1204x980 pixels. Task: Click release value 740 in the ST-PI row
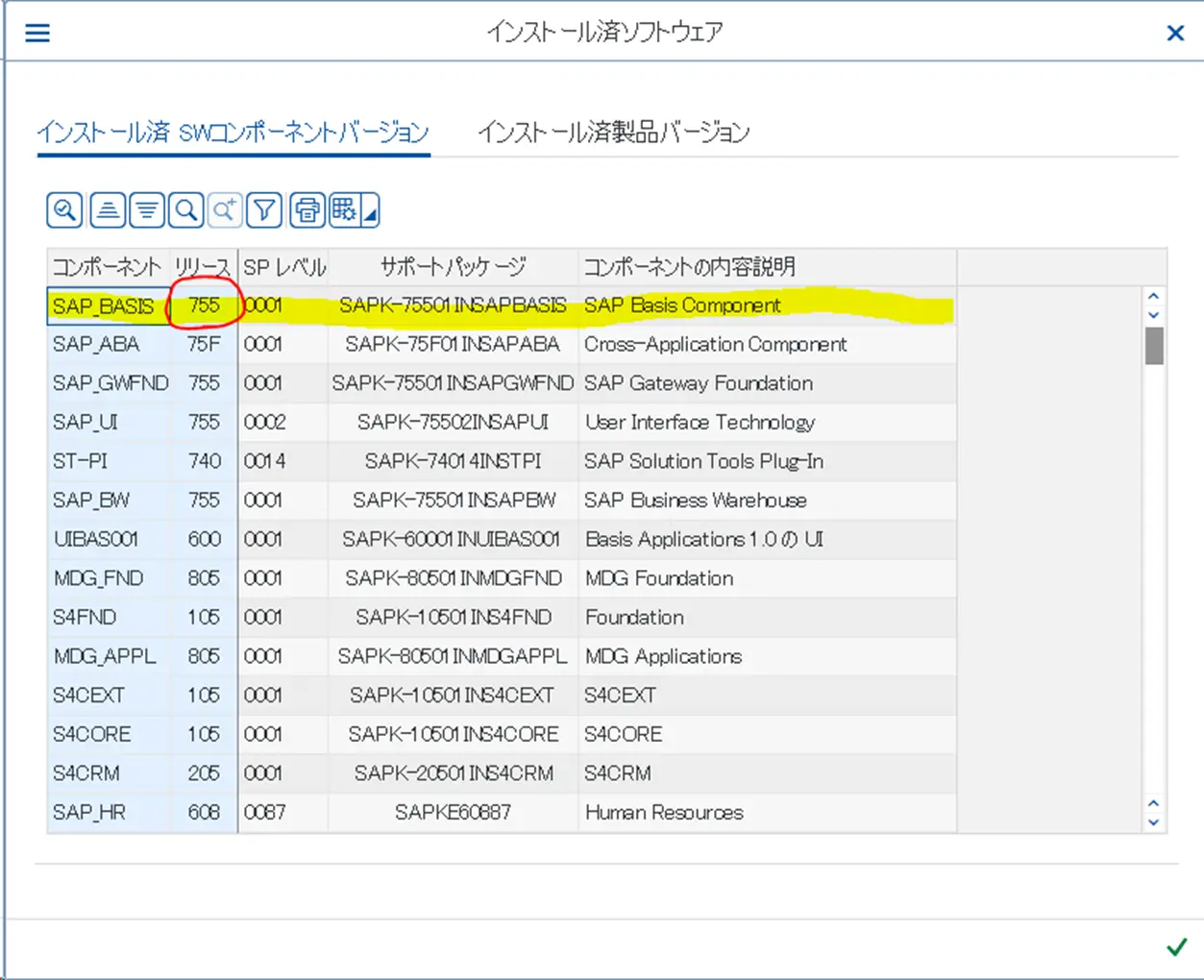click(x=204, y=461)
